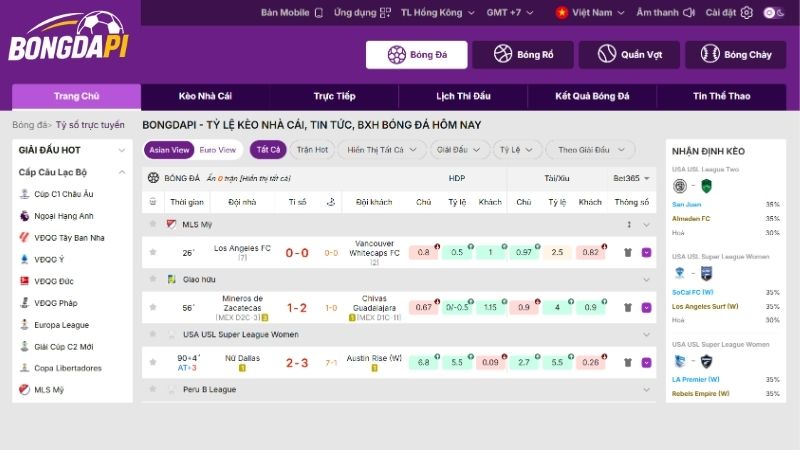The height and width of the screenshot is (450, 800).
Task: Favorite the MLS Mỹ league star
Action: pos(153,224)
